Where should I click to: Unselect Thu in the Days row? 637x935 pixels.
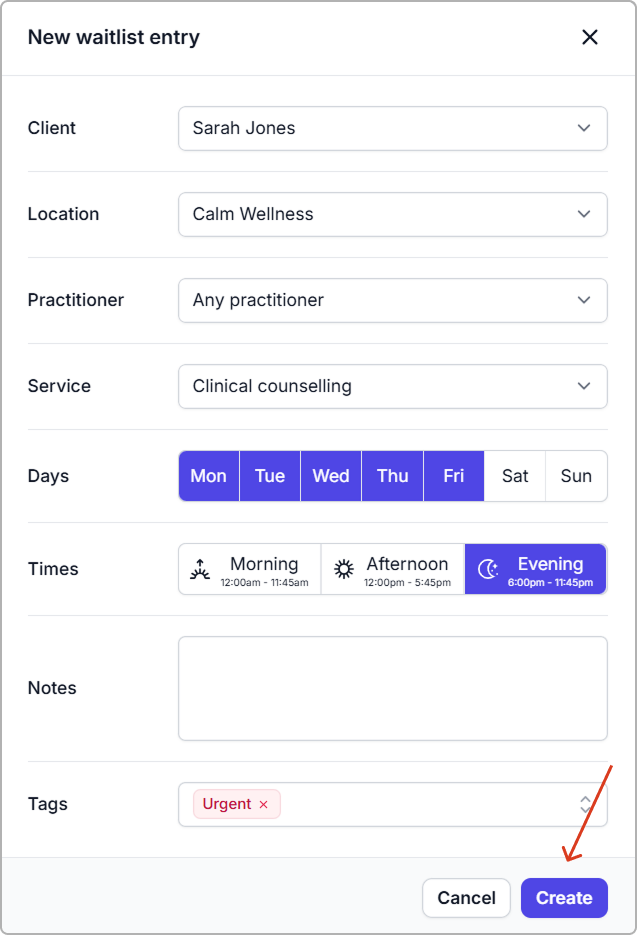(x=393, y=476)
